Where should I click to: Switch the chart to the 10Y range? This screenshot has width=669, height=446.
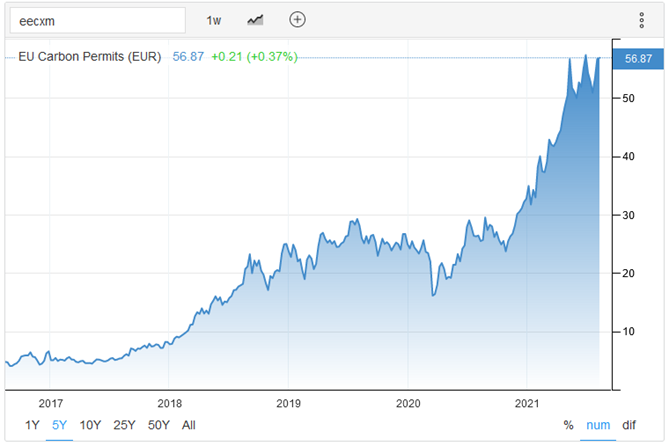point(90,425)
